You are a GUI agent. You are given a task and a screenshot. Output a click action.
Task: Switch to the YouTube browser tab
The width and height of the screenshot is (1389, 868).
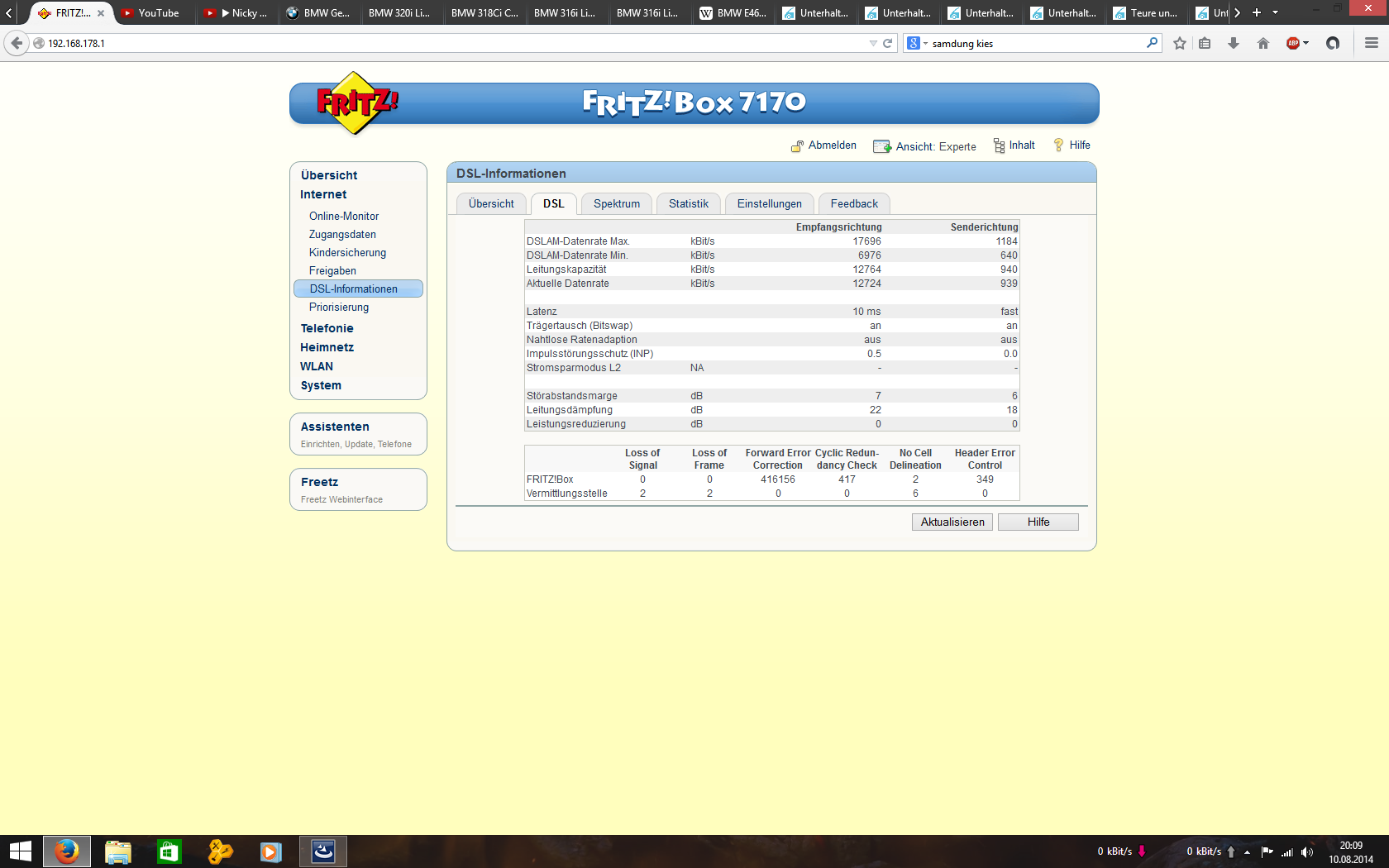click(155, 13)
